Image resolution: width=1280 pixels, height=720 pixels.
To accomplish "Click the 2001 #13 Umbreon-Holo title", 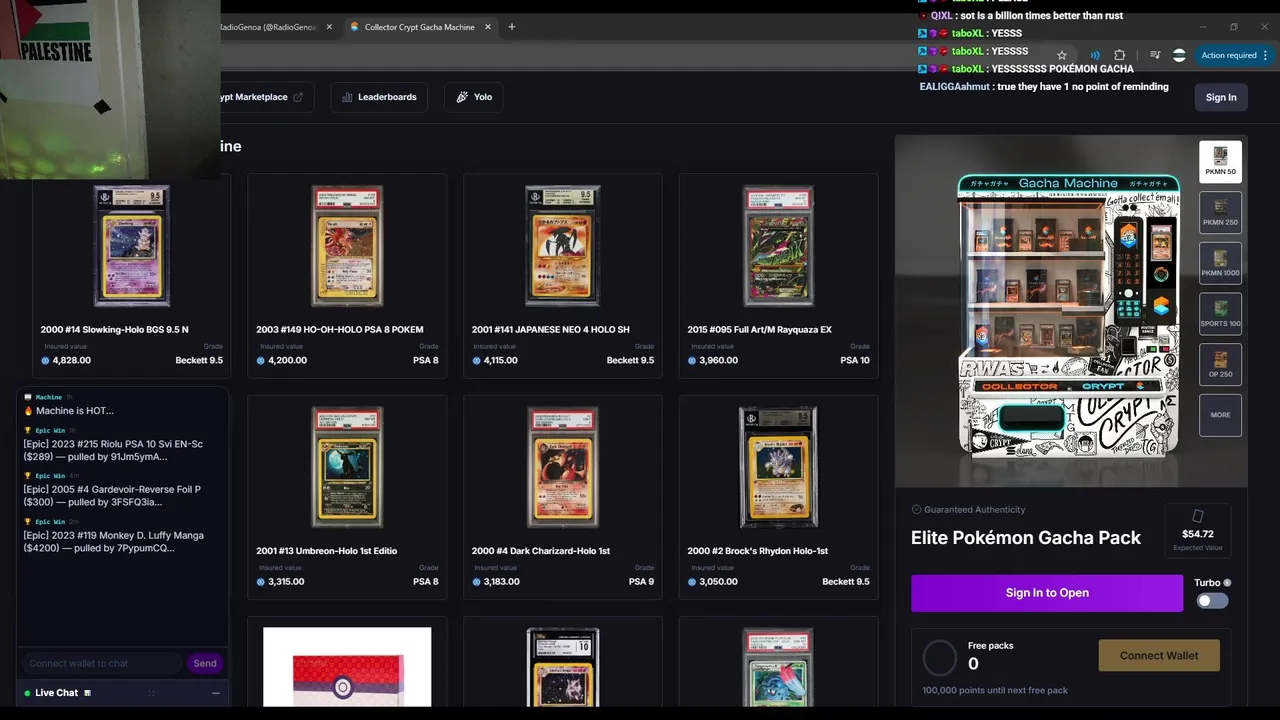I will click(327, 551).
